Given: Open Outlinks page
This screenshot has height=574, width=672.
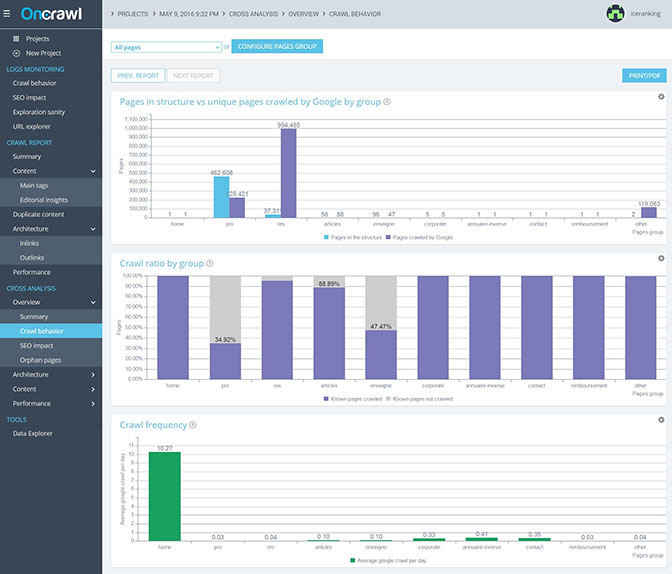Looking at the screenshot, I should tap(32, 258).
